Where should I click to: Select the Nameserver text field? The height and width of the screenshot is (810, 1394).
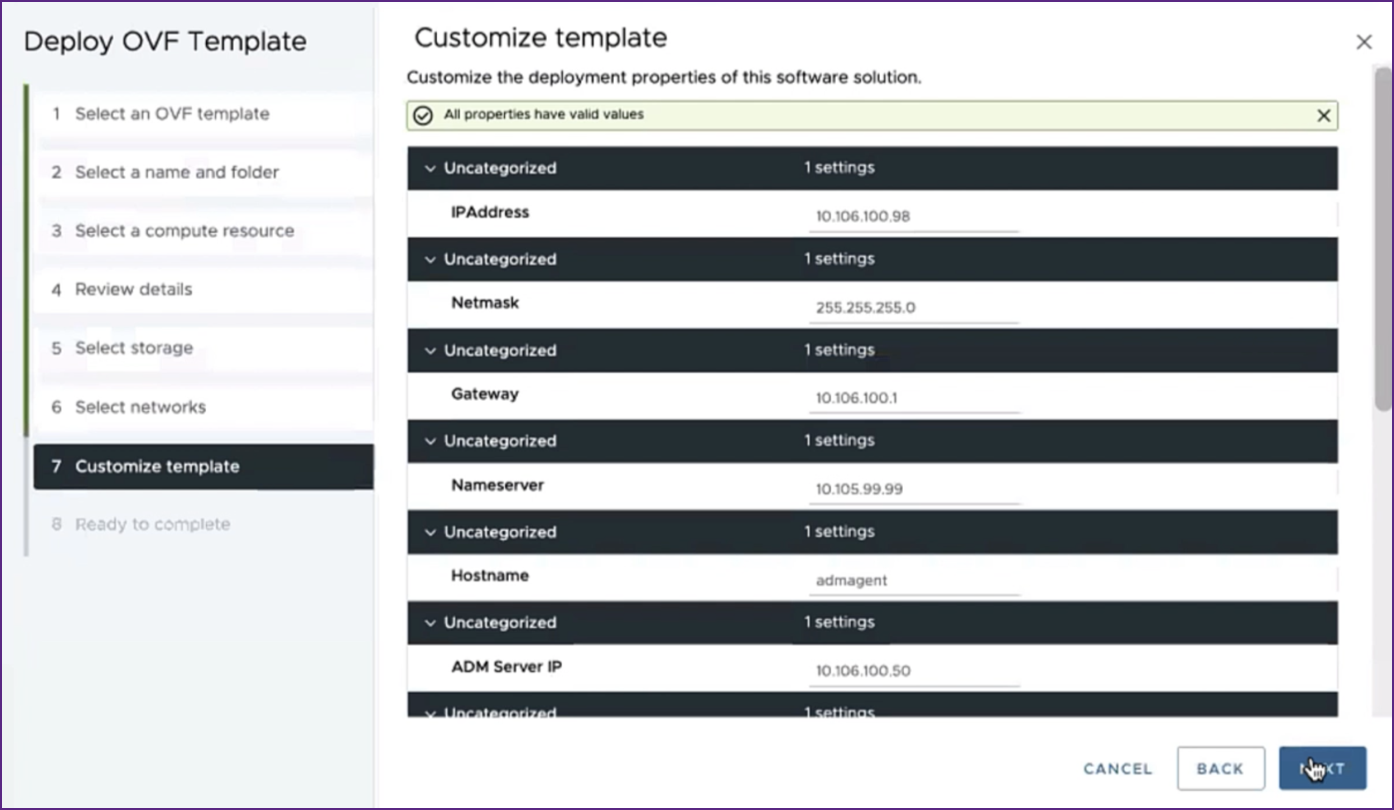click(913, 489)
